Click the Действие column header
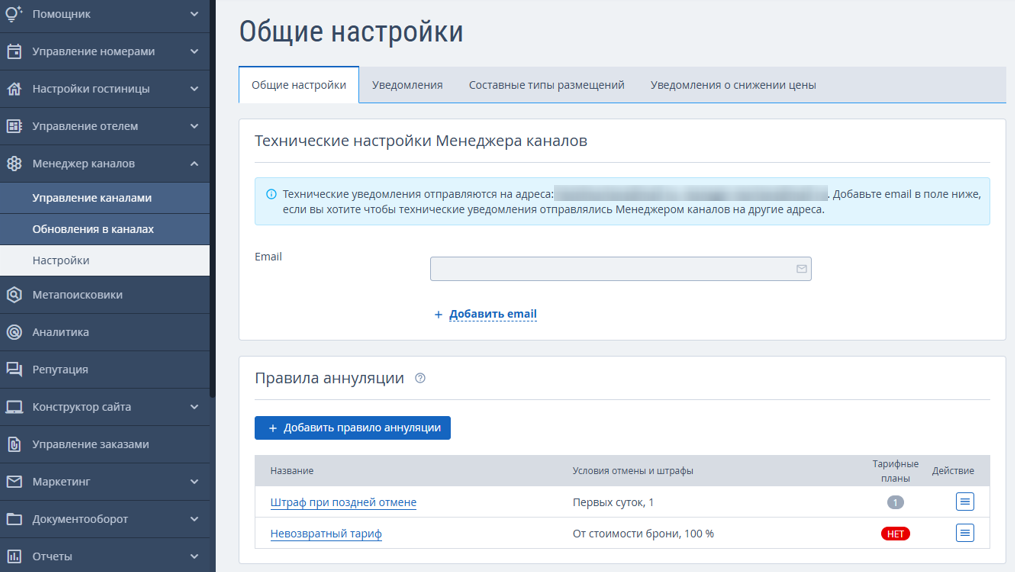Image resolution: width=1015 pixels, height=572 pixels. point(953,471)
